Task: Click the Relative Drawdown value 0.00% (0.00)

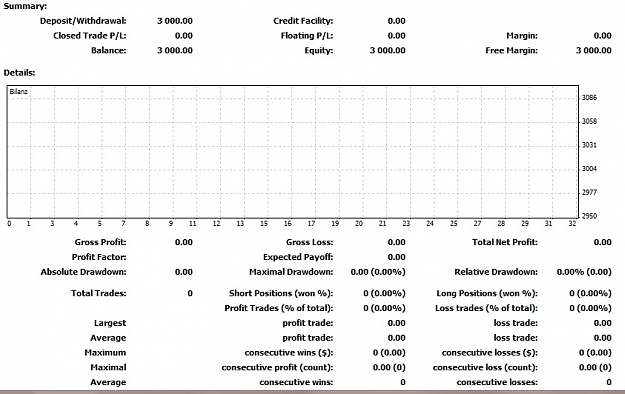Action: (584, 272)
